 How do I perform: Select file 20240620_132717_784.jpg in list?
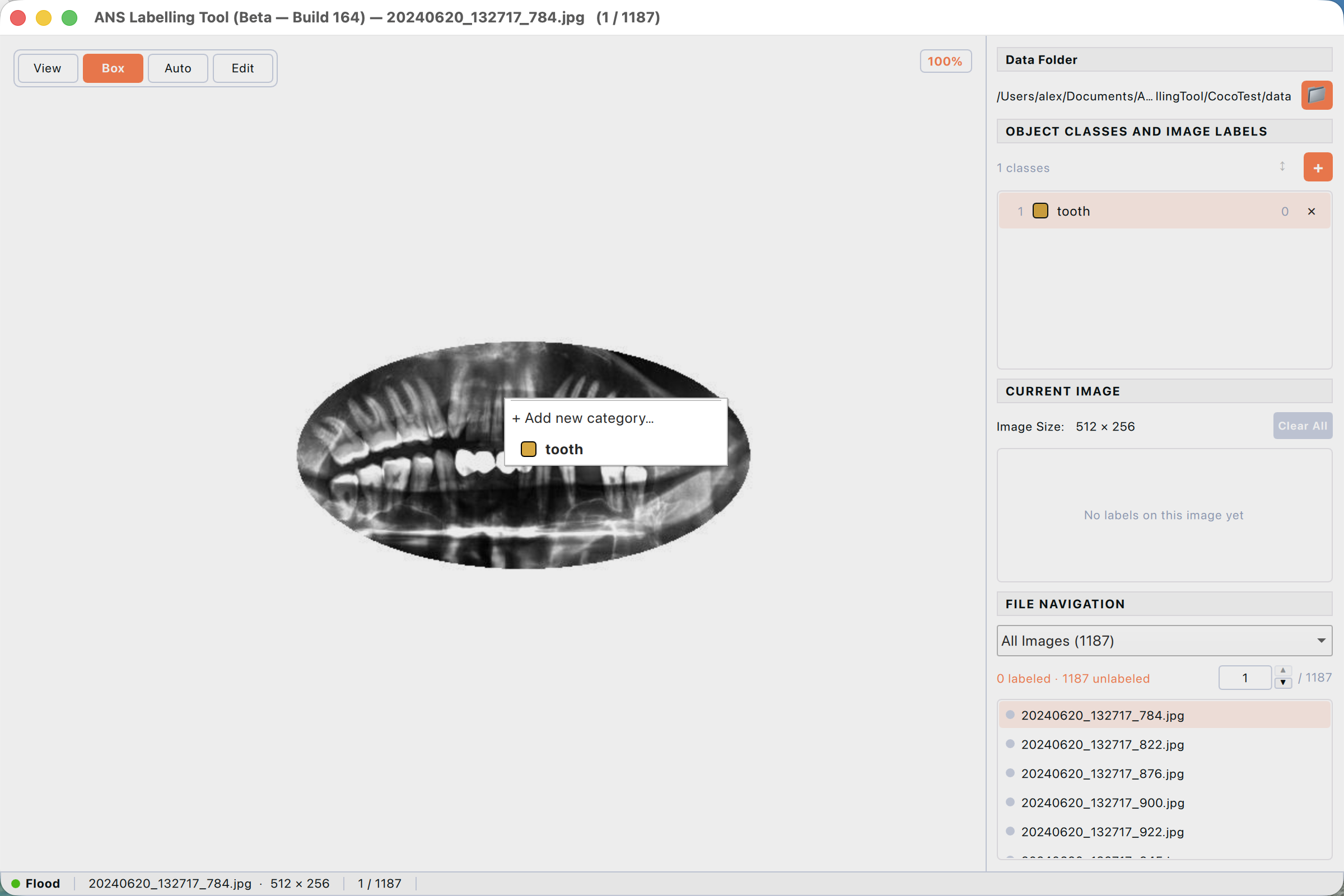[1164, 716]
